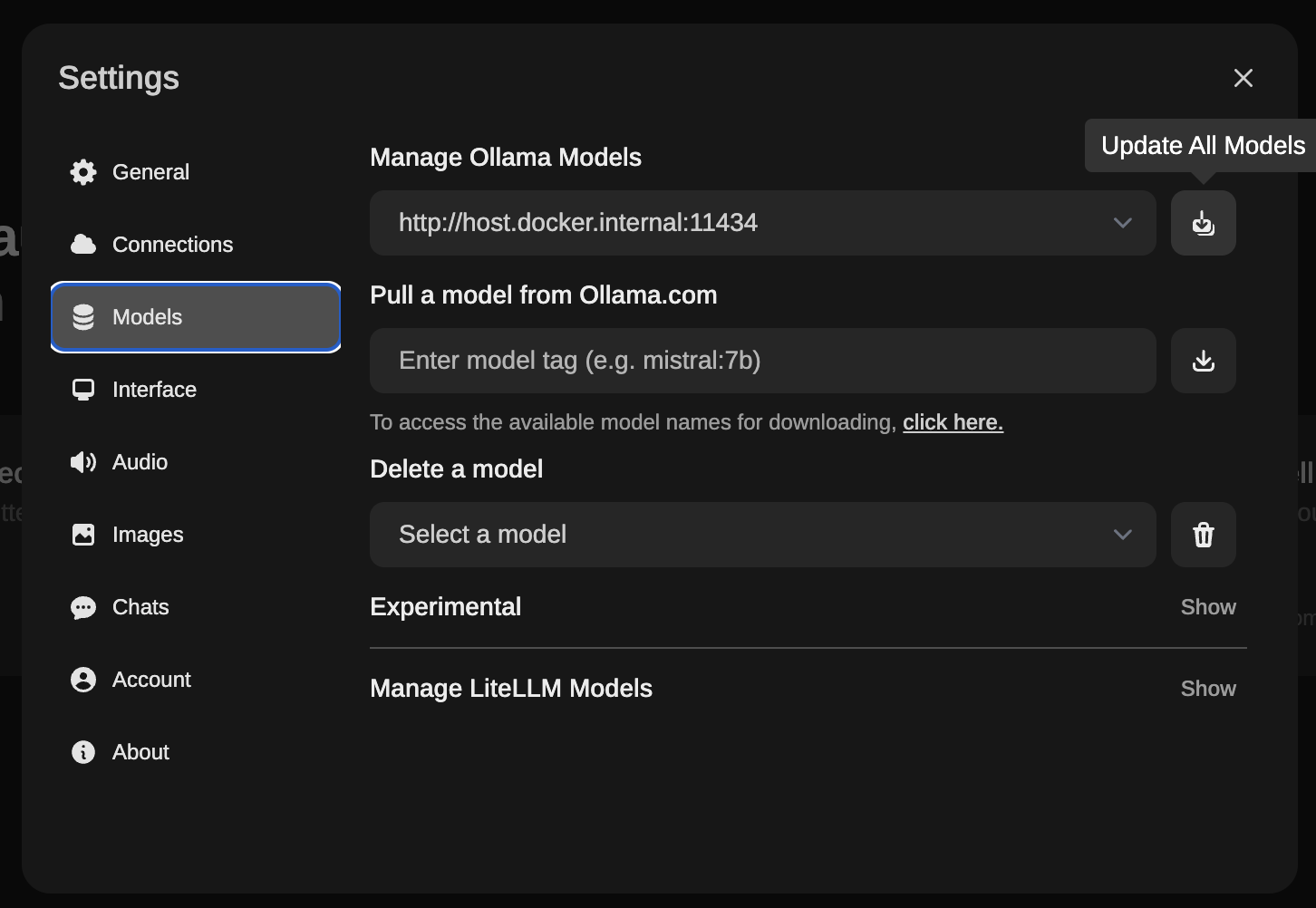Show the Manage LiteLLM Models section
1316x908 pixels.
[1208, 688]
